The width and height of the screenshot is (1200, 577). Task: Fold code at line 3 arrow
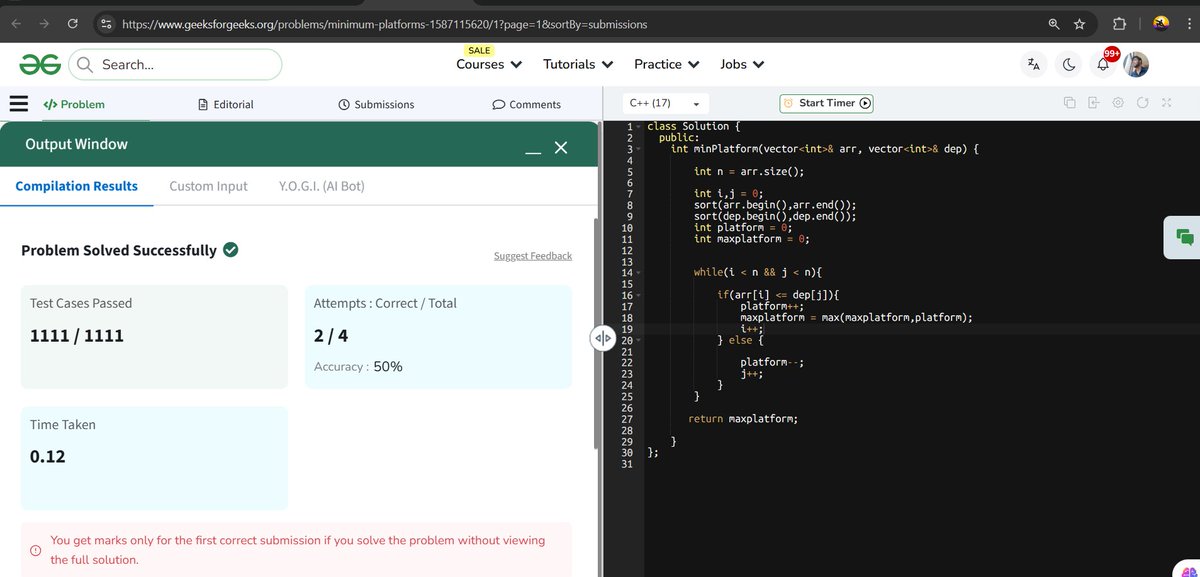638,149
